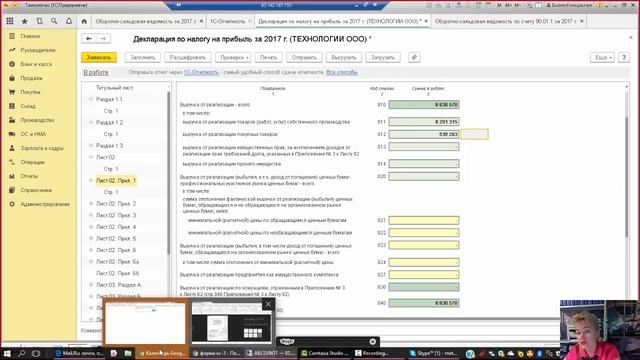Open Зарплата и кадры section
The width and height of the screenshot is (640, 360).
[42, 148]
